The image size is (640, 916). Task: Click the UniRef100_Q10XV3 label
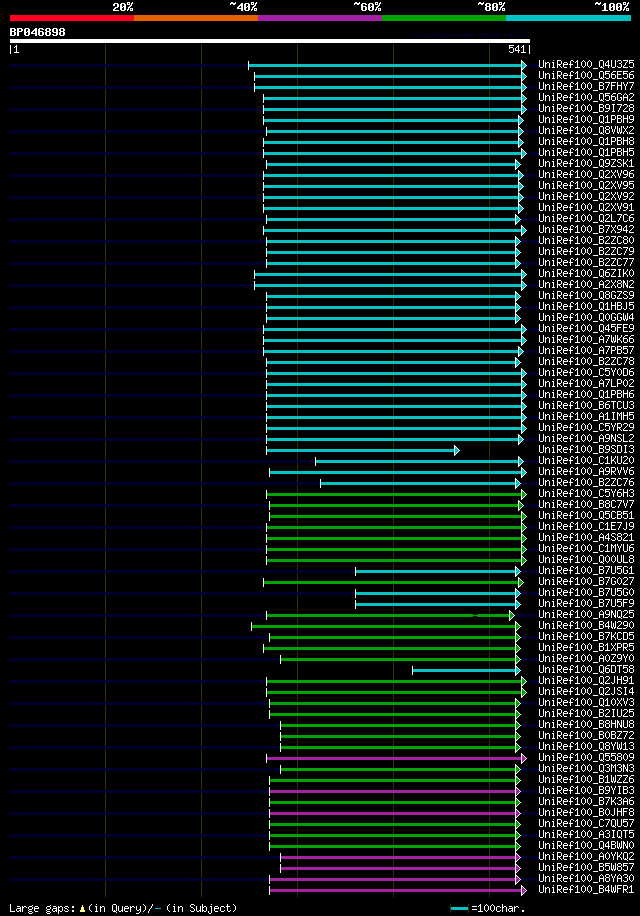(x=586, y=703)
